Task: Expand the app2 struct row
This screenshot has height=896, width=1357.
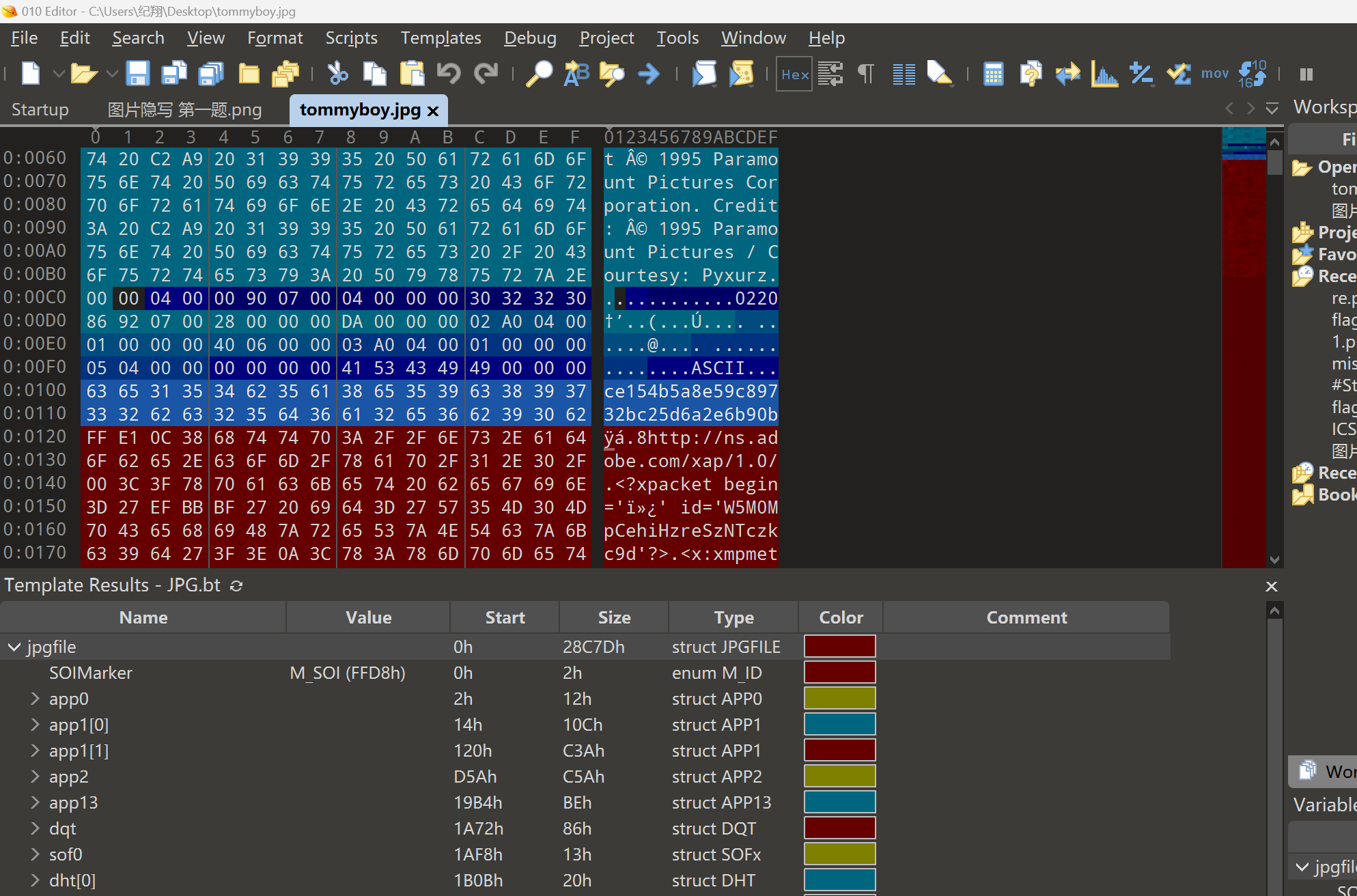Action: point(35,776)
